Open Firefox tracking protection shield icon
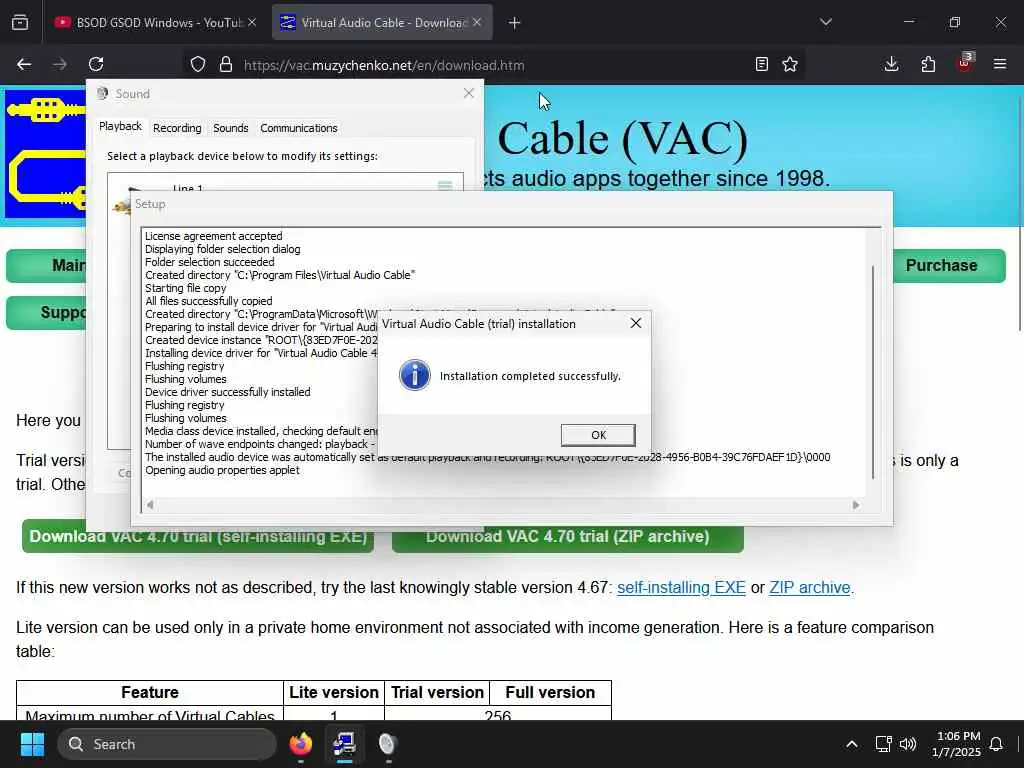 [198, 65]
